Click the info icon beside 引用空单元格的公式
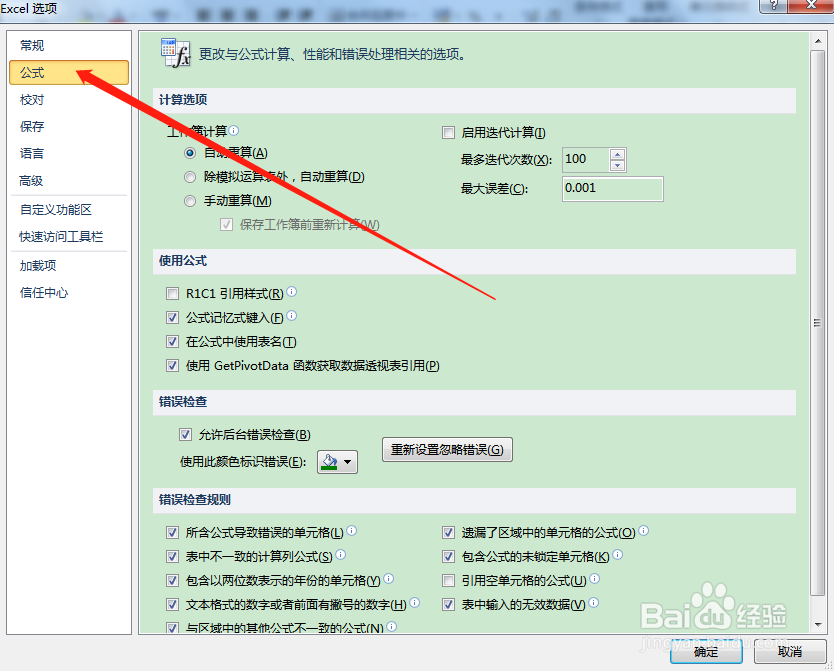Screen dimensions: 834x671 594,580
